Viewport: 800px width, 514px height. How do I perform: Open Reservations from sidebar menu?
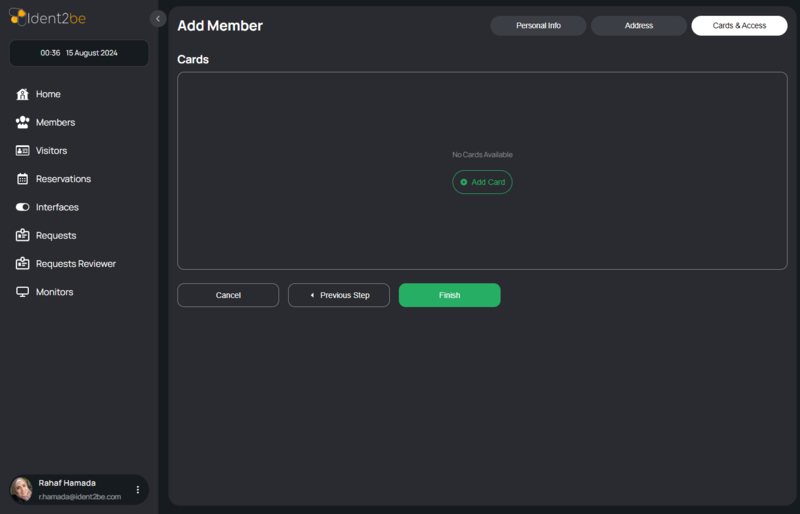point(63,179)
